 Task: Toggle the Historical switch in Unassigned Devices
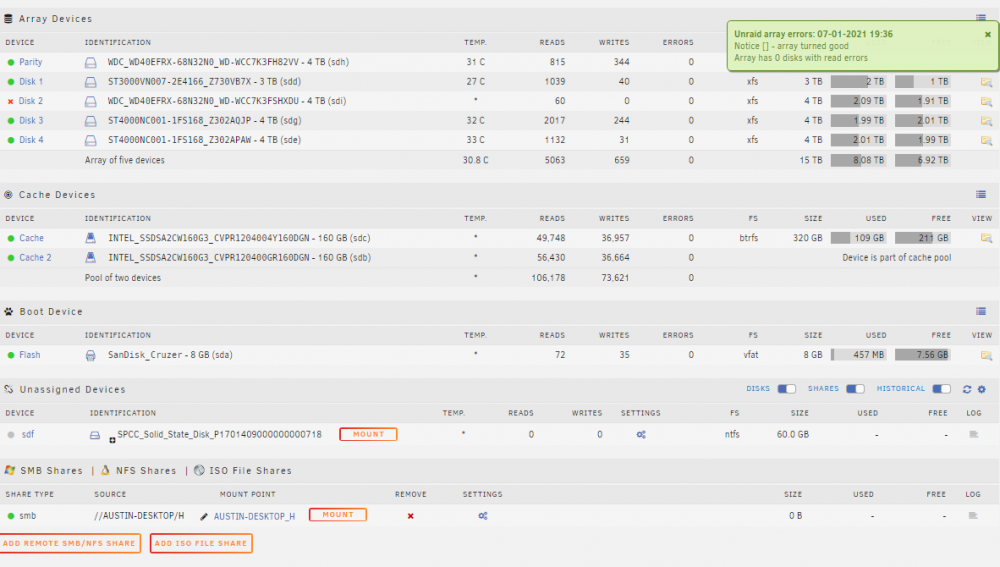click(941, 389)
